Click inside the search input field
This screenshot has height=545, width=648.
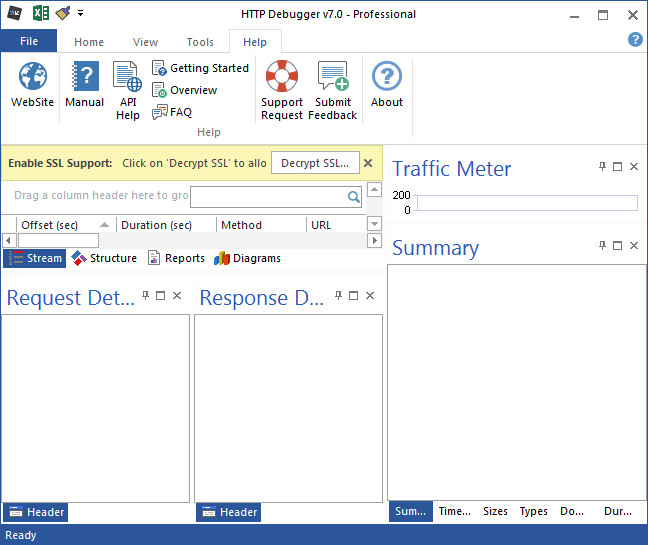[268, 197]
